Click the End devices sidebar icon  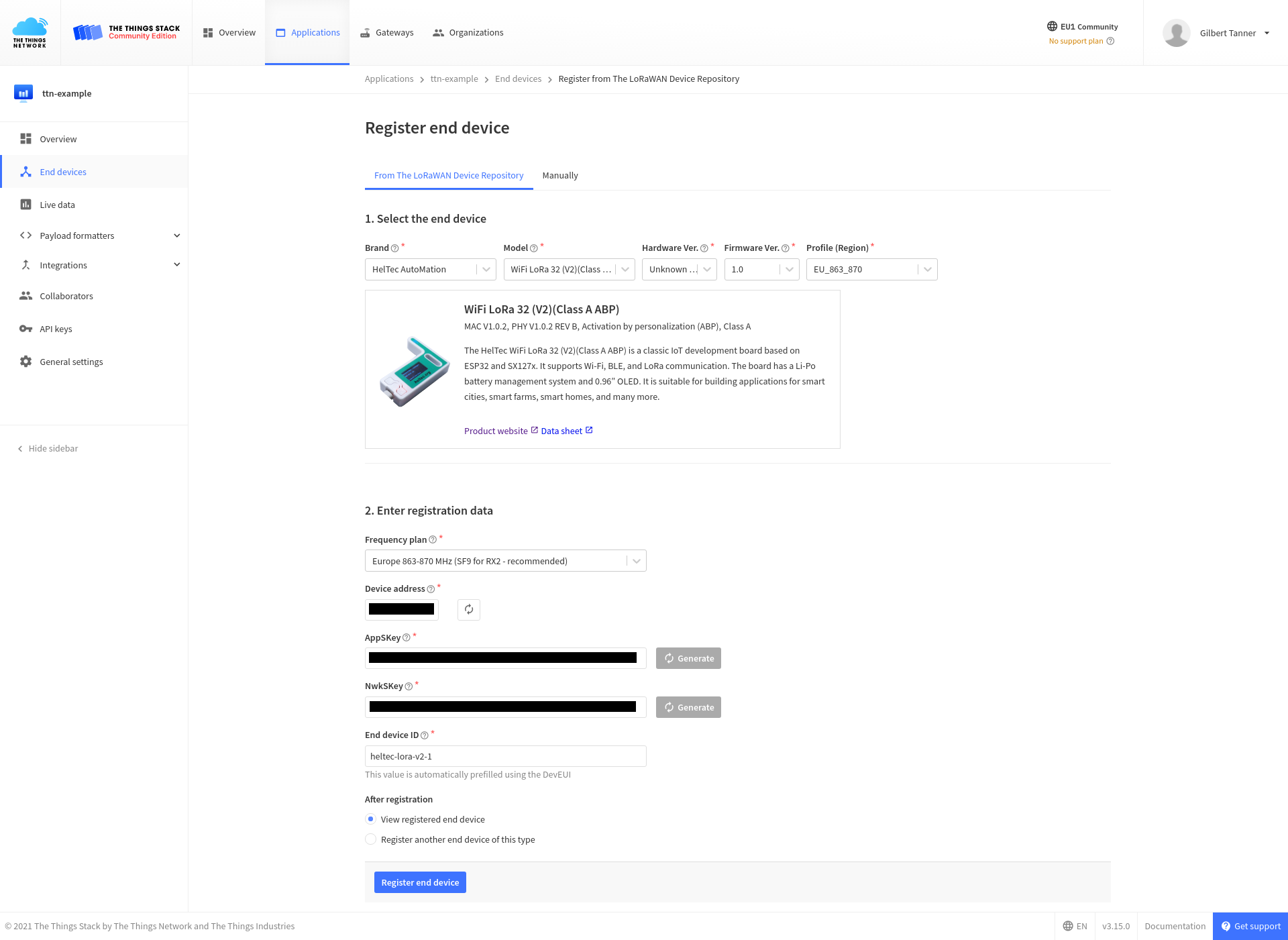[26, 172]
